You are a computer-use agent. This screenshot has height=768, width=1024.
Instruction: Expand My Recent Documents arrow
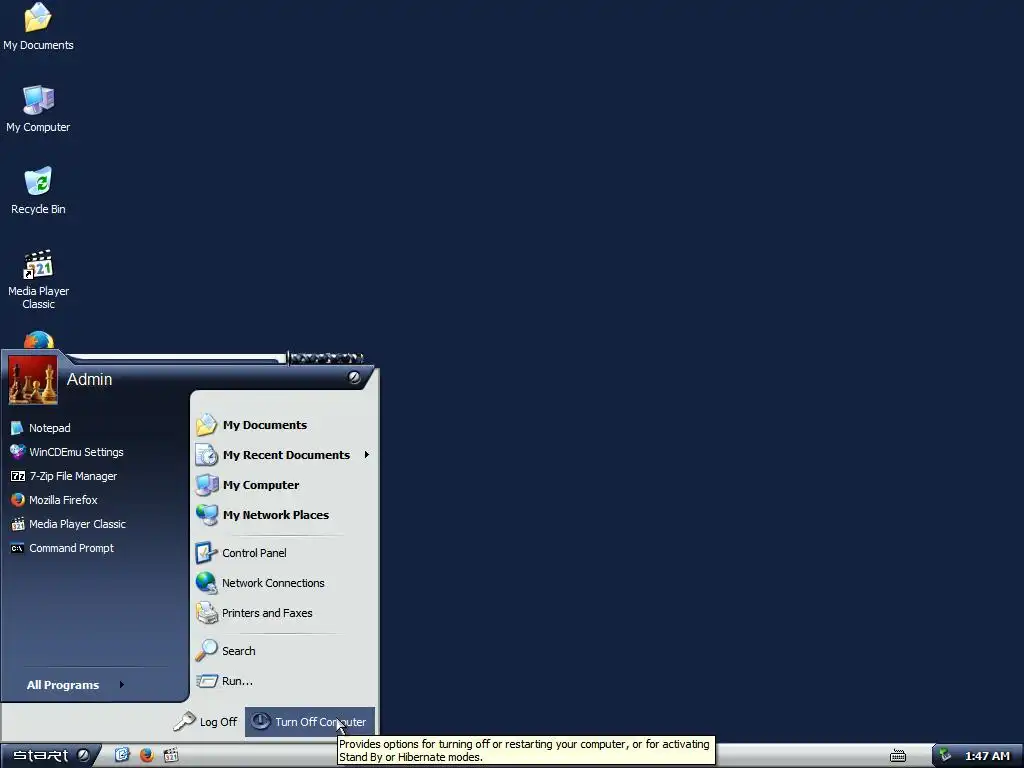pyautogui.click(x=367, y=455)
